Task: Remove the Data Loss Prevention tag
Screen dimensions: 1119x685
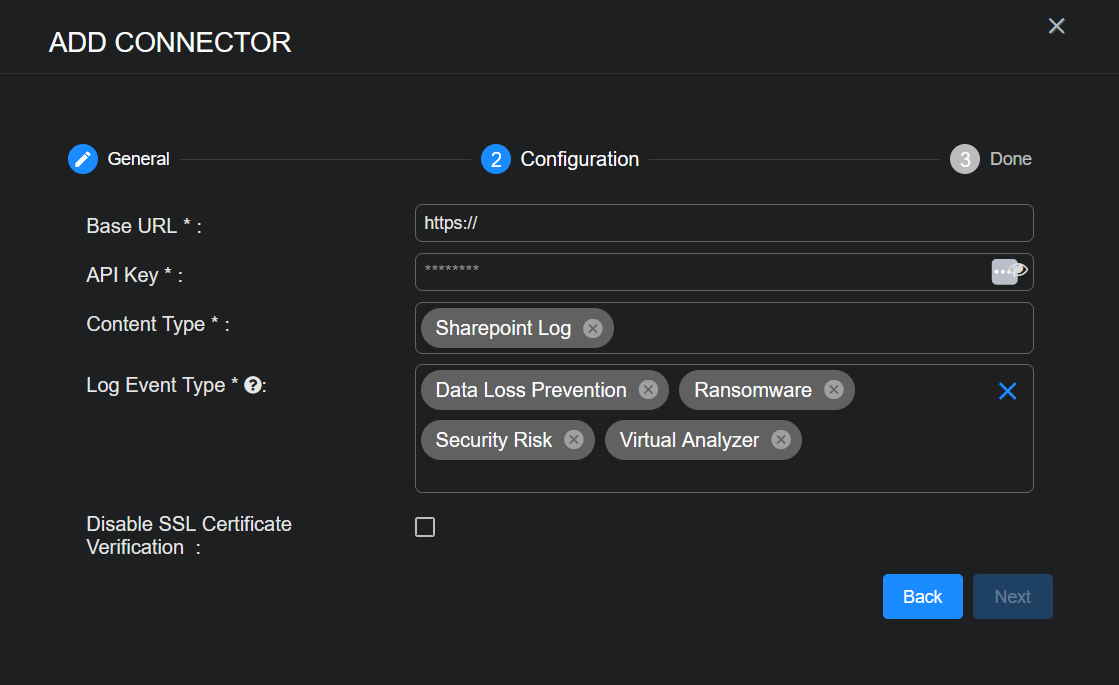Action: [x=648, y=390]
